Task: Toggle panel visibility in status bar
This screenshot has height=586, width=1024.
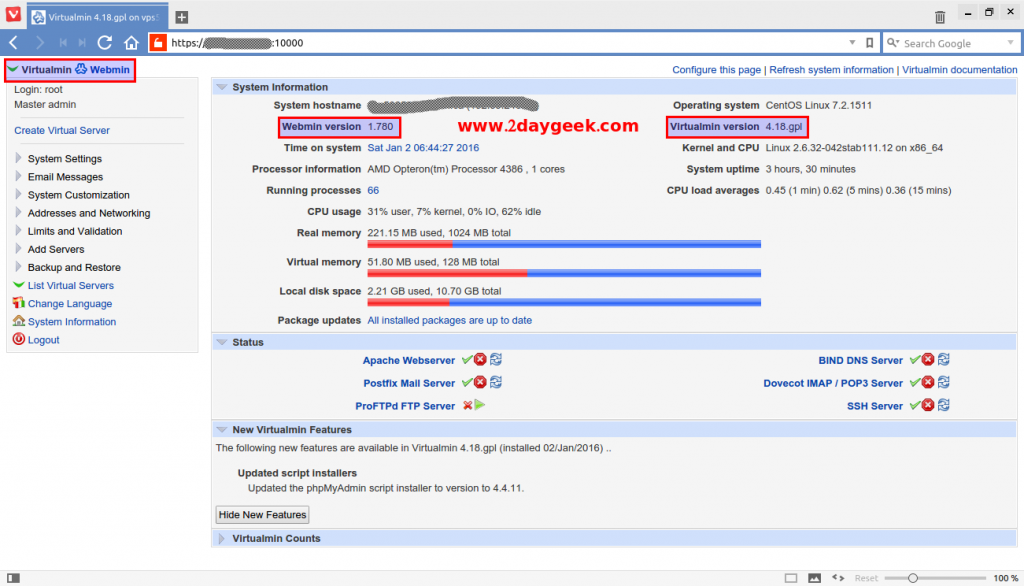Action: coord(13,578)
